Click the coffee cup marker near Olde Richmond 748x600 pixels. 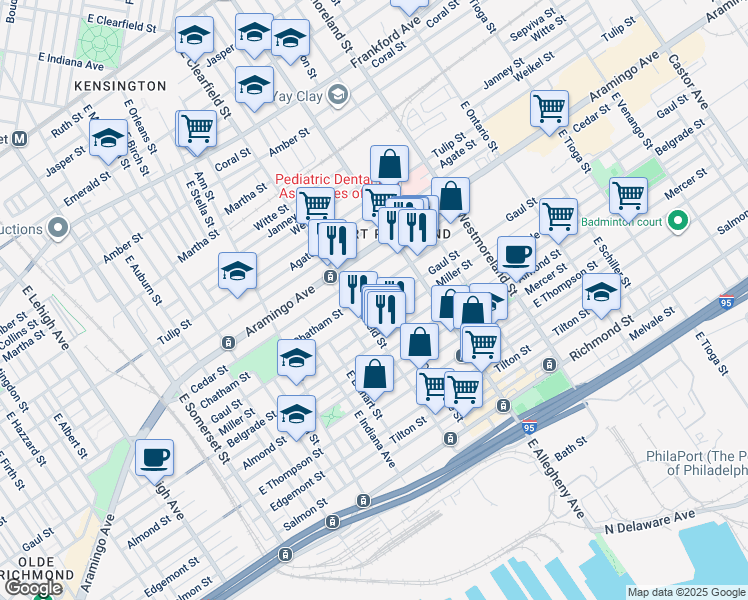(155, 459)
